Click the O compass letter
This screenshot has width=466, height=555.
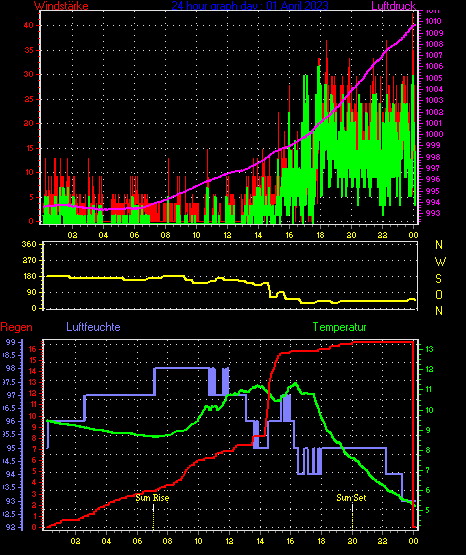pos(439,294)
